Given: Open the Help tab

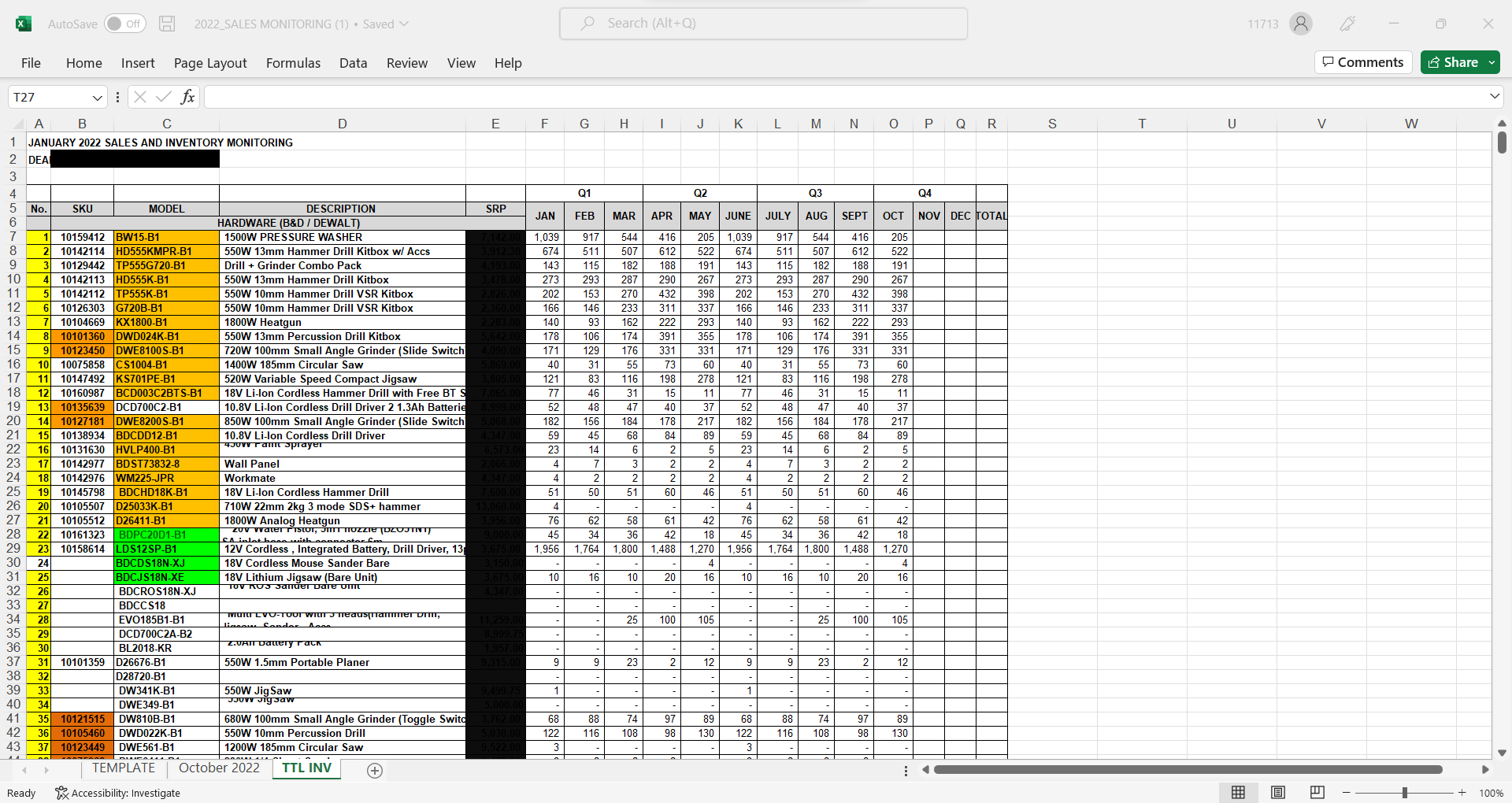Looking at the screenshot, I should point(508,63).
